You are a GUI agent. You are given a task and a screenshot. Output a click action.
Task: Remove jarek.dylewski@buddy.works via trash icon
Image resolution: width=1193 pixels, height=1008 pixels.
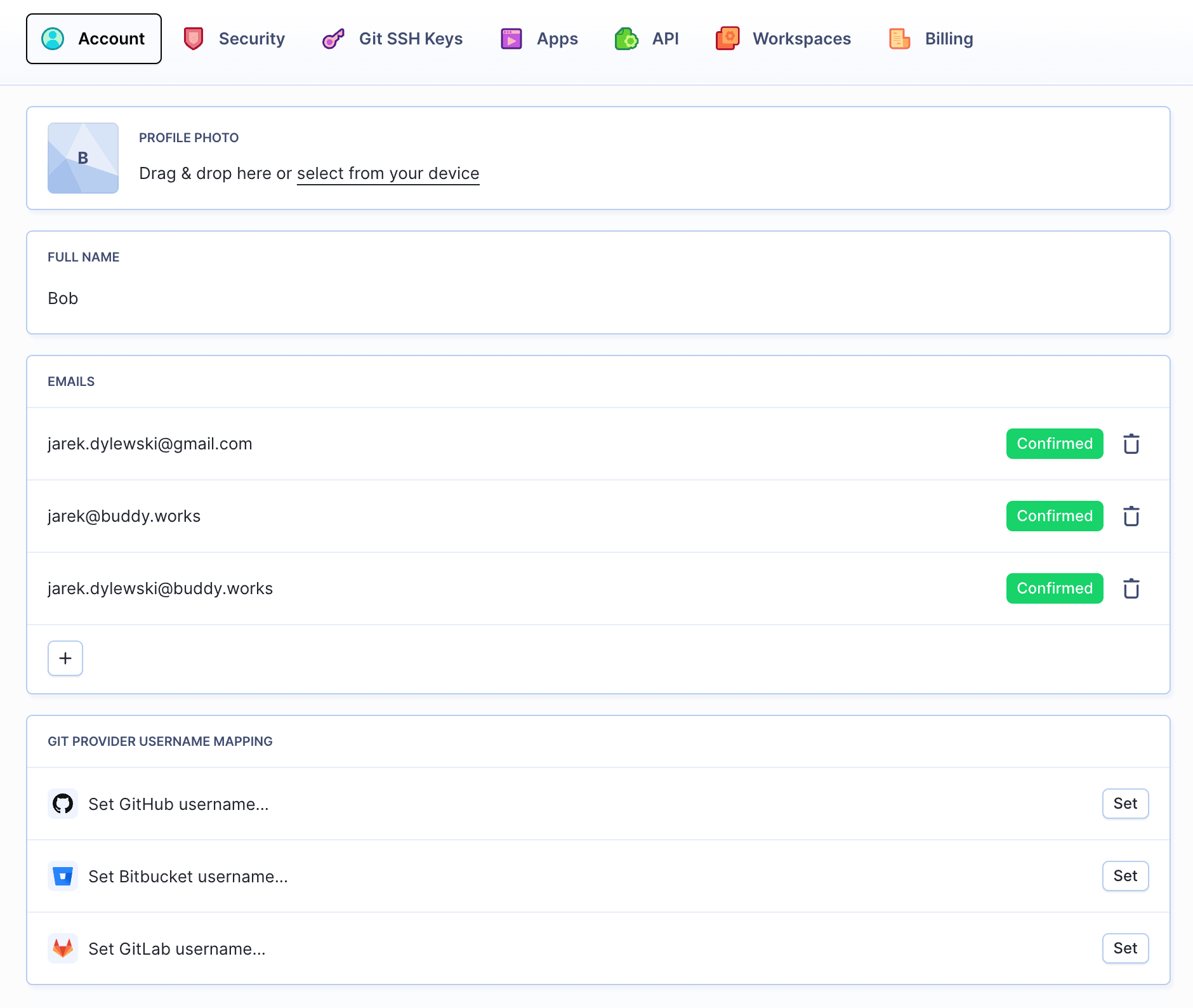click(1131, 588)
